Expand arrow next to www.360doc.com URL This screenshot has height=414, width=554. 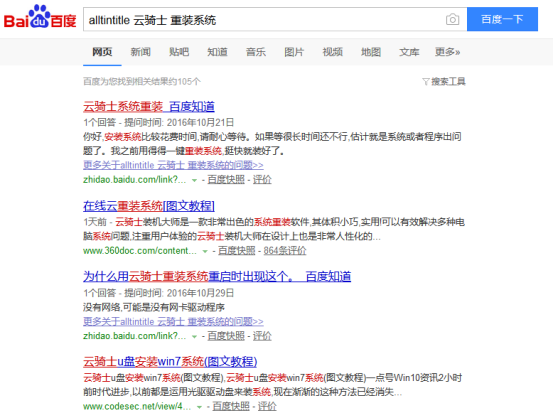(x=205, y=252)
